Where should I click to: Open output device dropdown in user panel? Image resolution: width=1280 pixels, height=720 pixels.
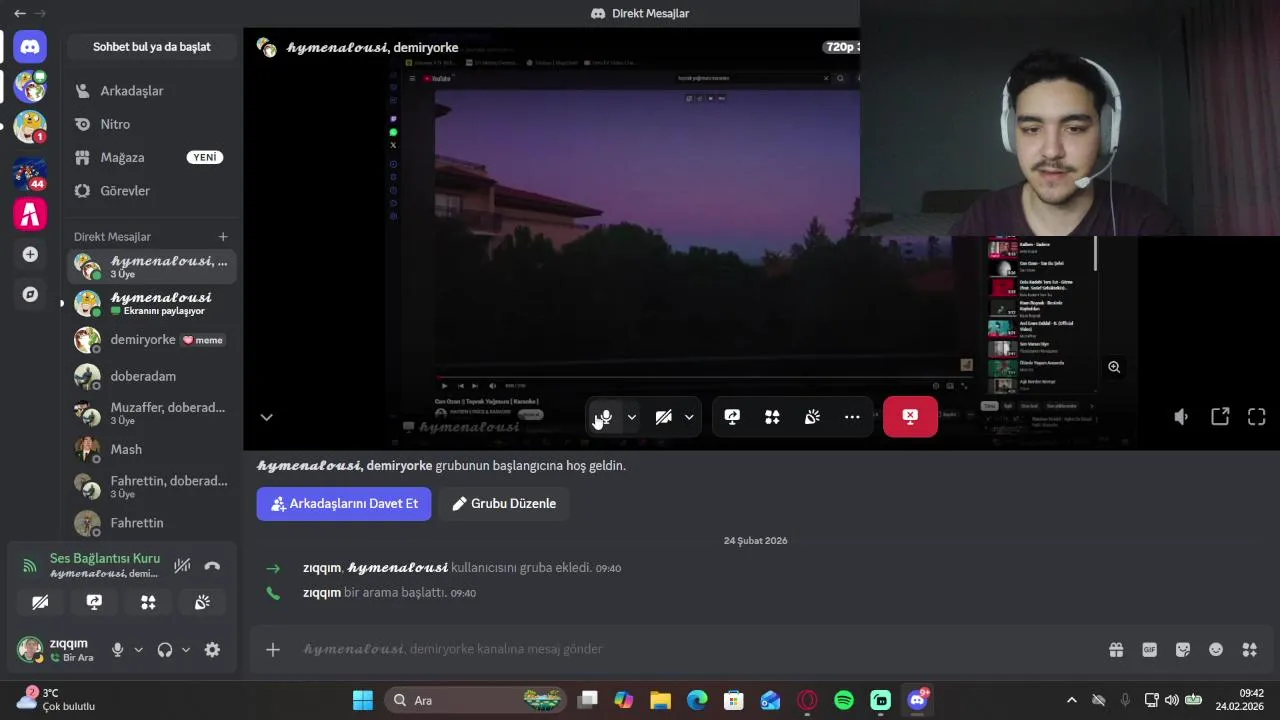186,650
